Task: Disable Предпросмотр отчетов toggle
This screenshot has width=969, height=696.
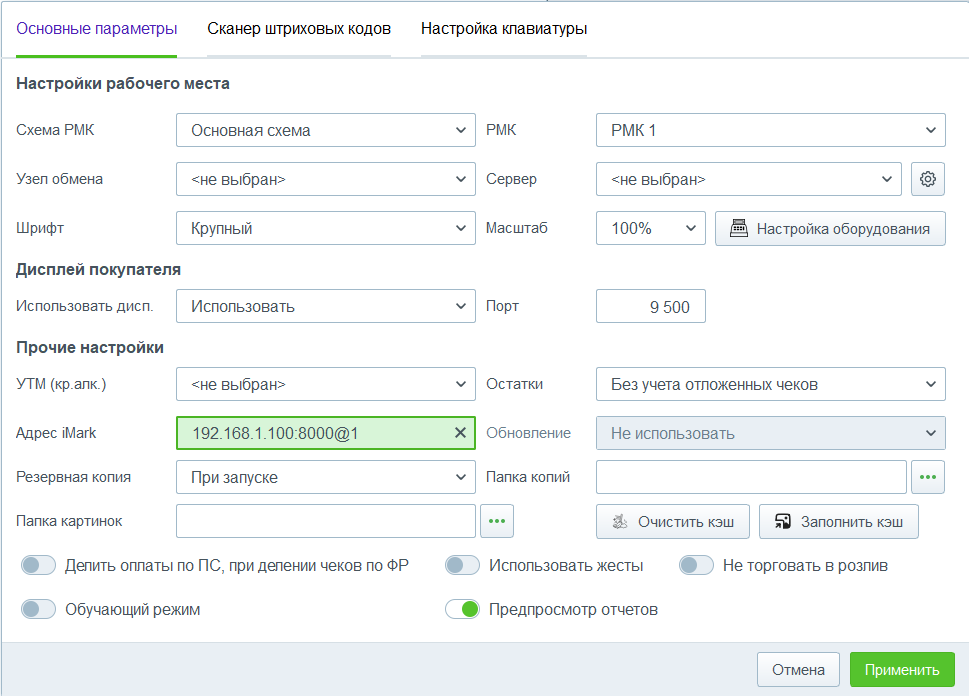Action: pos(463,609)
